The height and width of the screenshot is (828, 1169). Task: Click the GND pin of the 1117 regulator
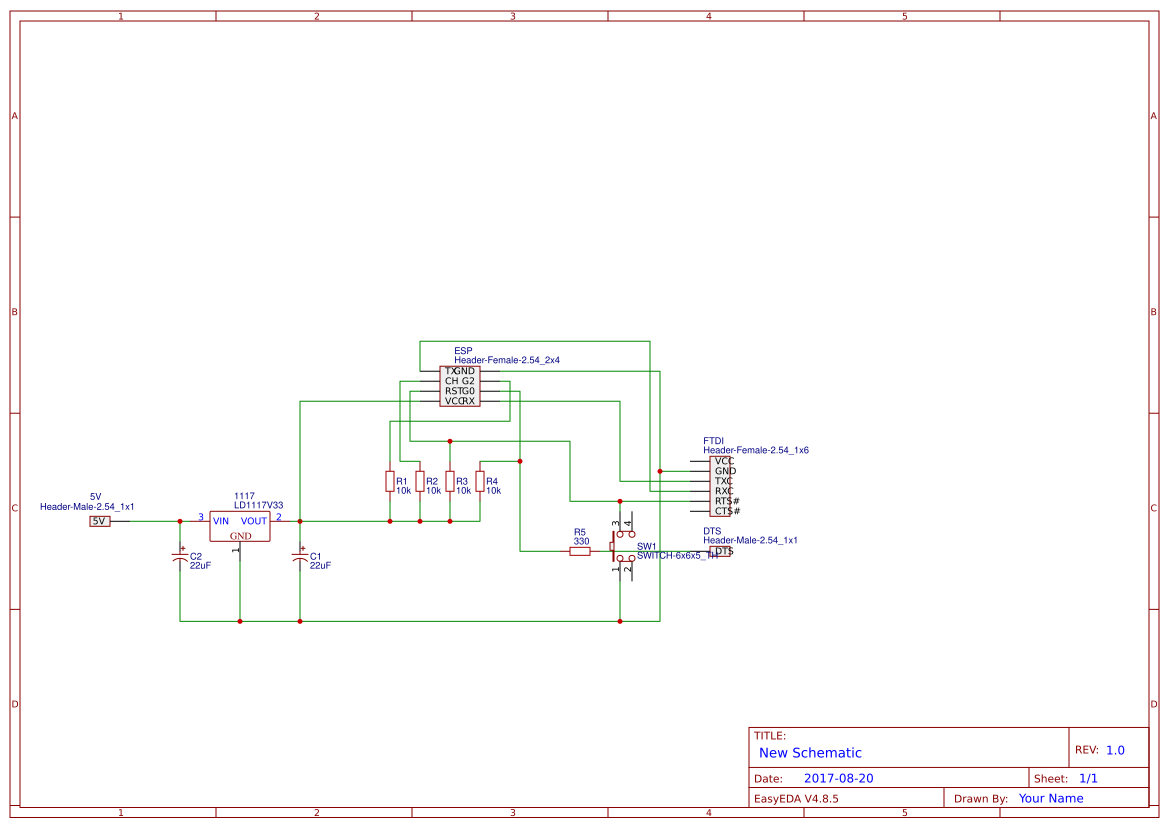click(240, 538)
